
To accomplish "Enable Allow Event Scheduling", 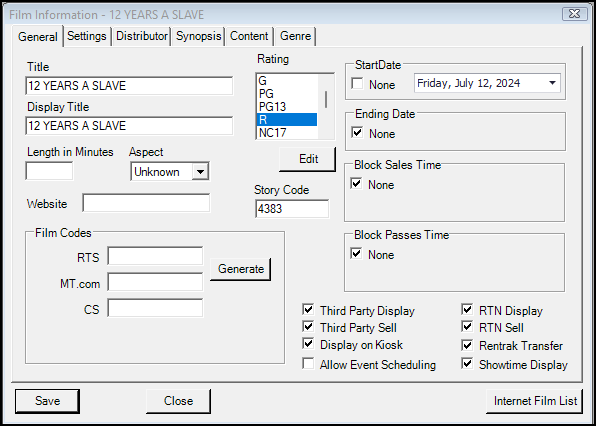I will click(x=308, y=364).
